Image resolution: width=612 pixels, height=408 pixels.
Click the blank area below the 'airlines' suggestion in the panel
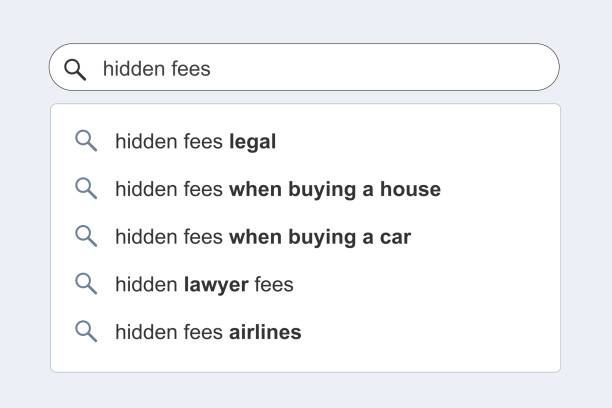pos(305,360)
